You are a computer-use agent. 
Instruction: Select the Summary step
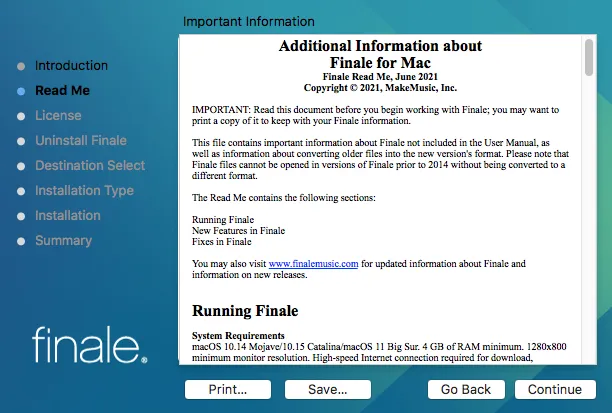click(x=64, y=240)
